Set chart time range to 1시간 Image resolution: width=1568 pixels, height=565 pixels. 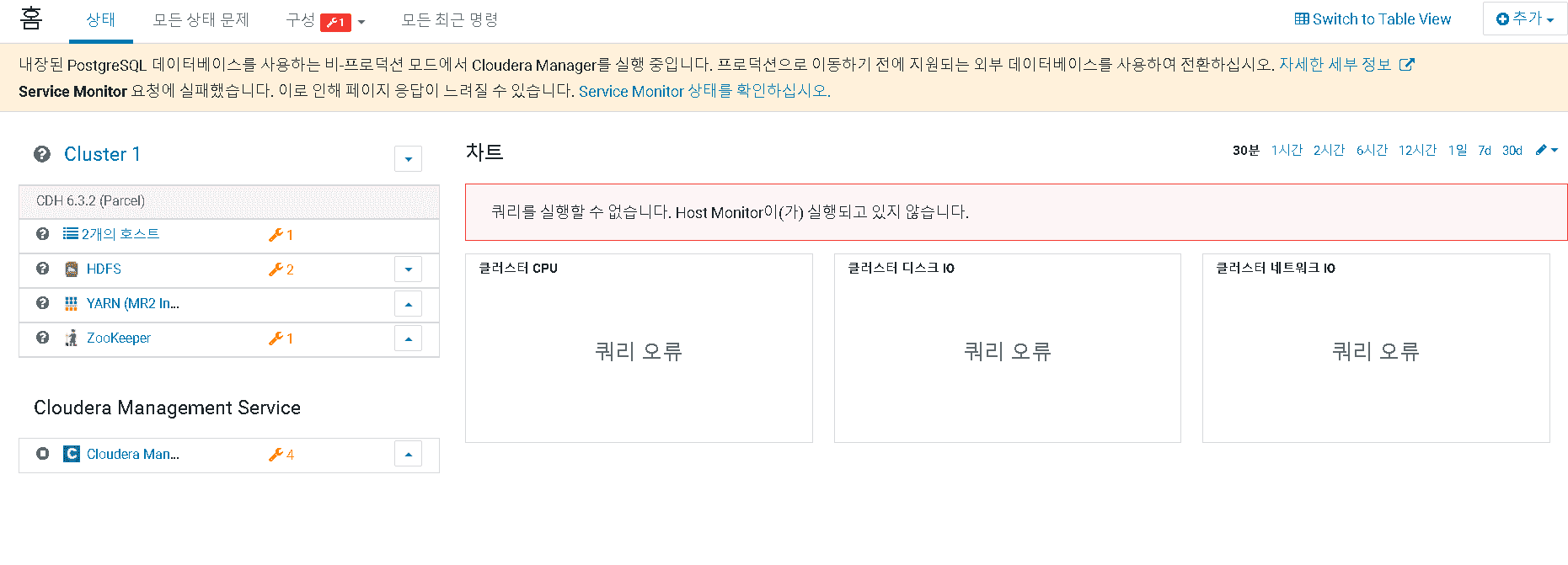click(1287, 151)
